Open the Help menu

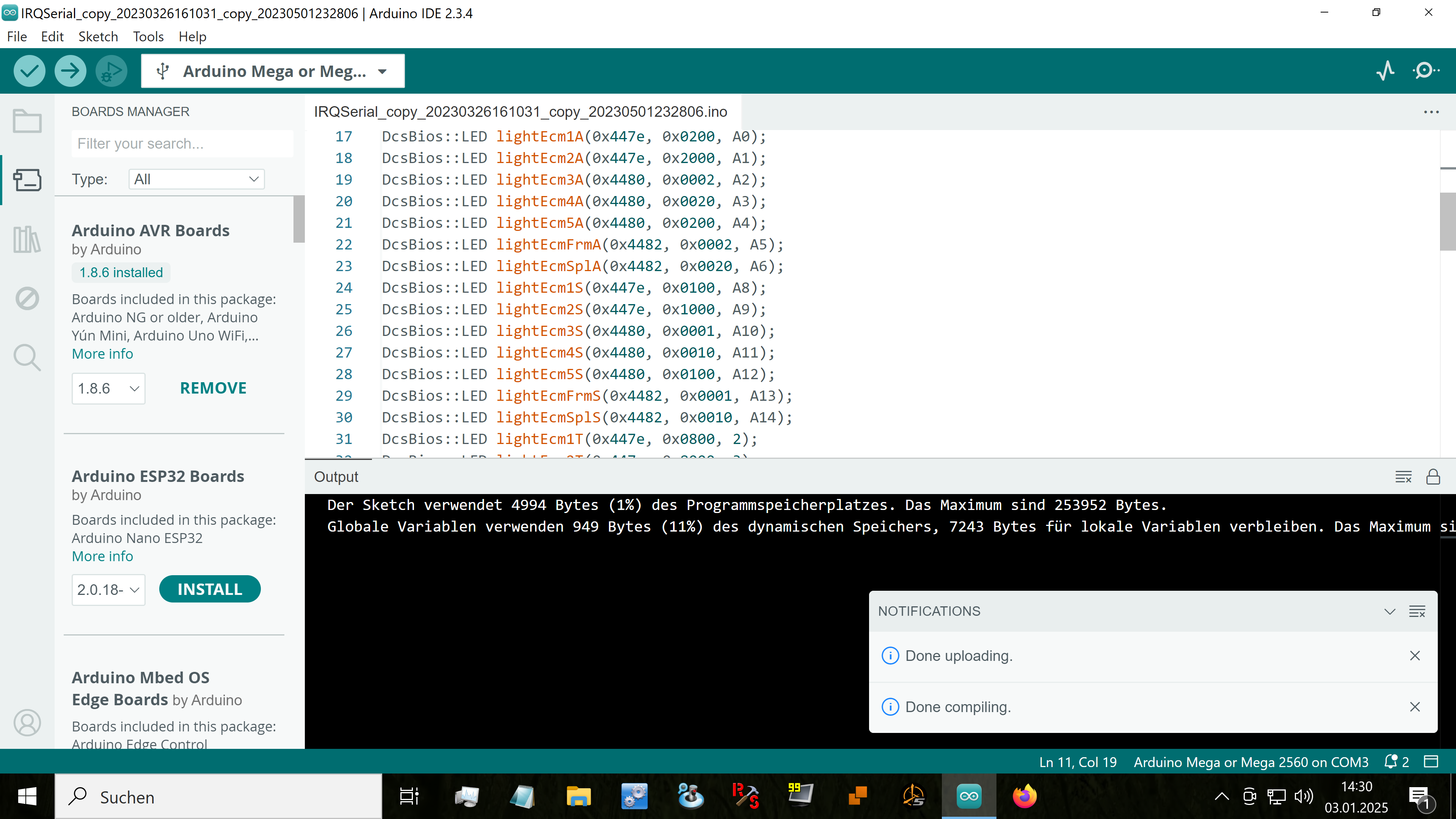[192, 37]
